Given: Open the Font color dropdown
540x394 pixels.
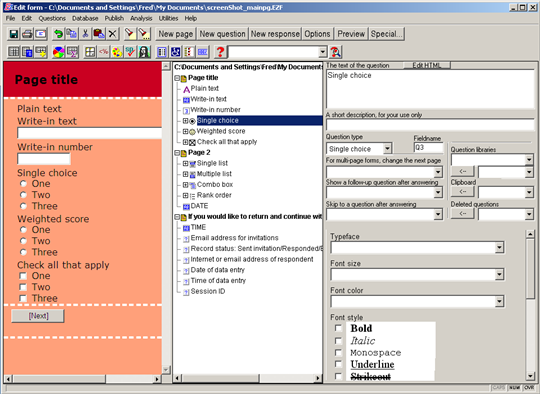Looking at the screenshot, I should tap(499, 302).
